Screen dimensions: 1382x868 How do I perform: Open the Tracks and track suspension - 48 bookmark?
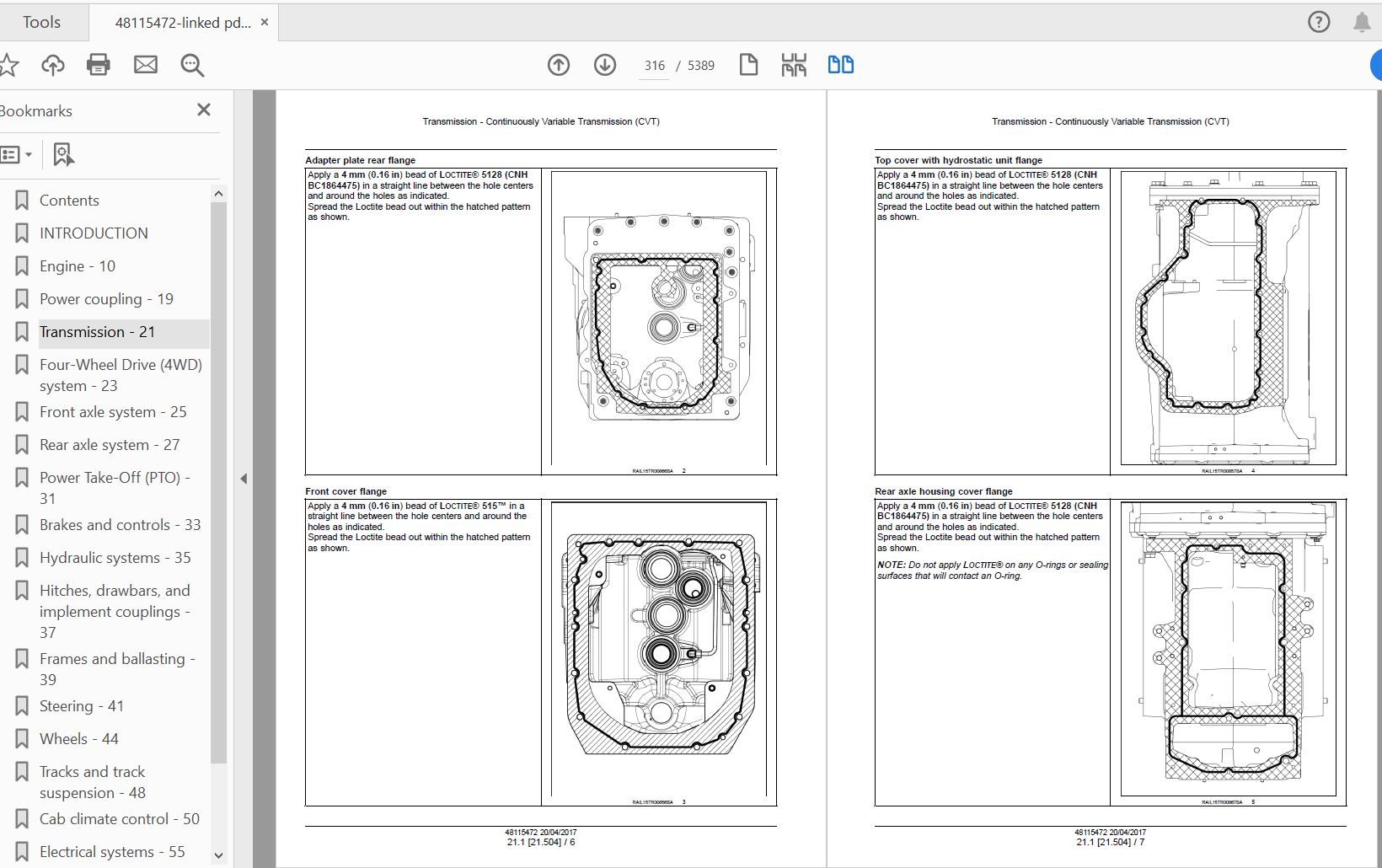coord(93,782)
